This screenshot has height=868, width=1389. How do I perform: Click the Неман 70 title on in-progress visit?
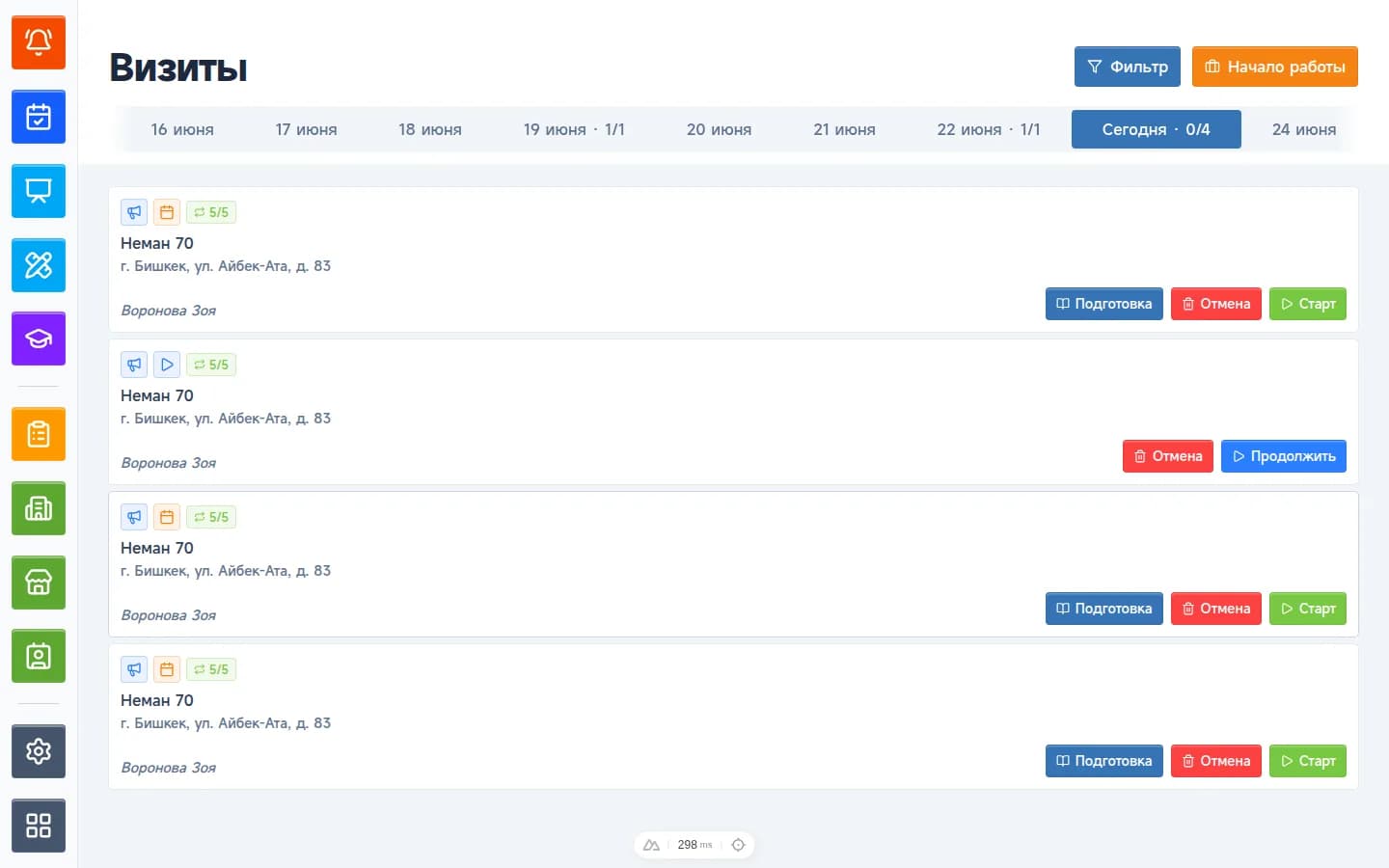pos(157,395)
